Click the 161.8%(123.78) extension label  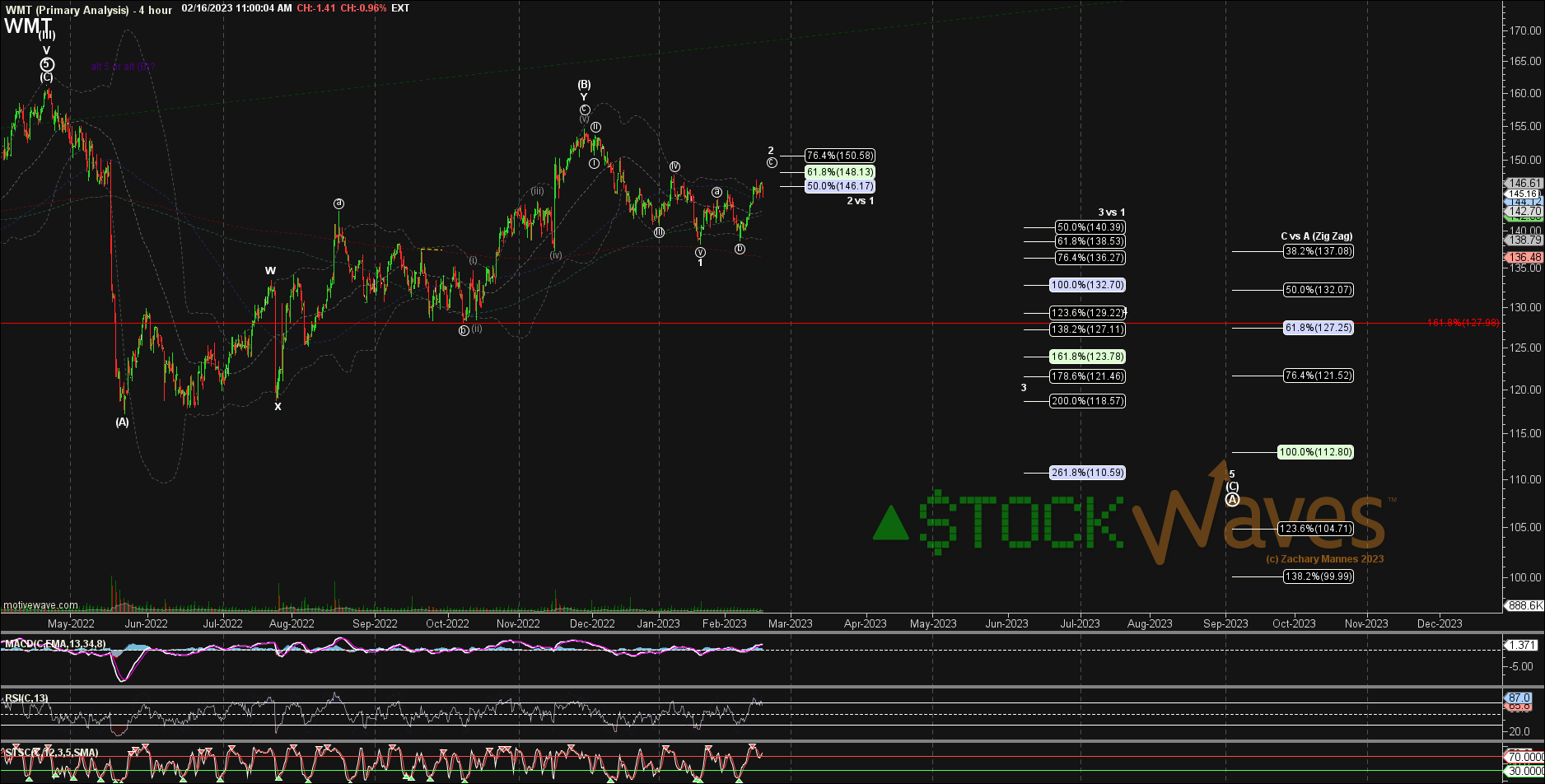coord(1087,357)
